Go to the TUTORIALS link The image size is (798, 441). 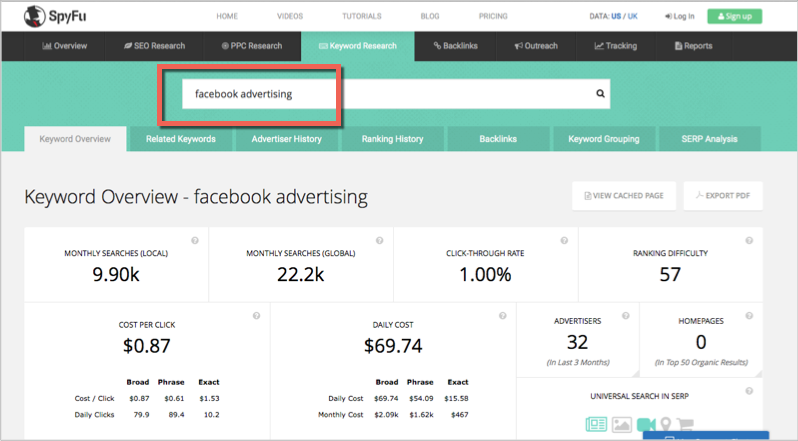click(362, 16)
